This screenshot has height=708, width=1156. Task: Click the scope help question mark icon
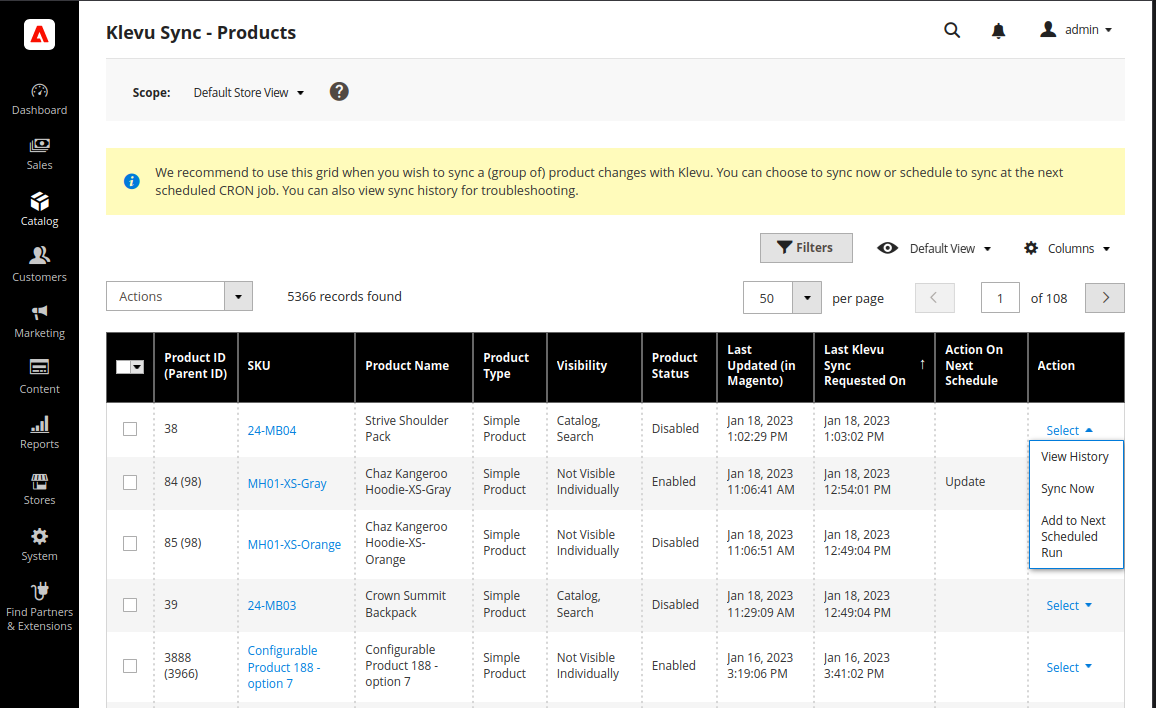(x=339, y=91)
